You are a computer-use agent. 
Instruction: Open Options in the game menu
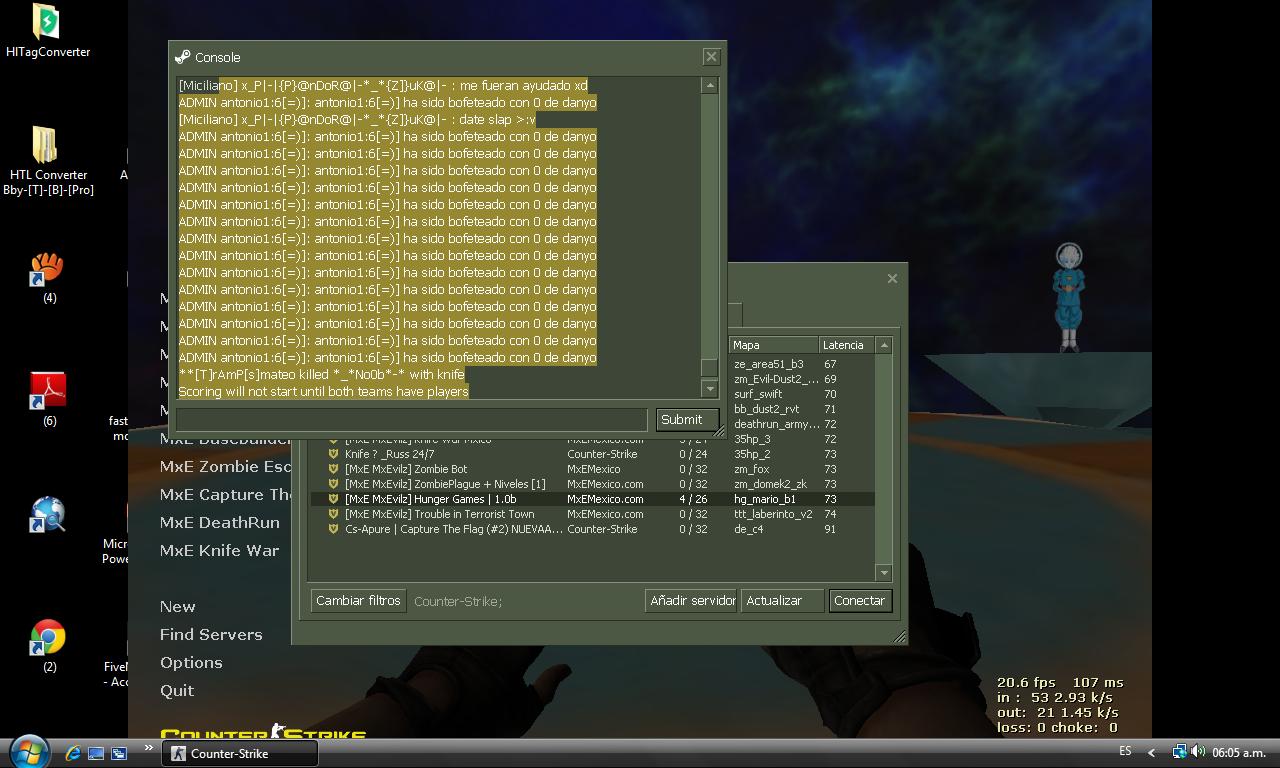click(191, 662)
